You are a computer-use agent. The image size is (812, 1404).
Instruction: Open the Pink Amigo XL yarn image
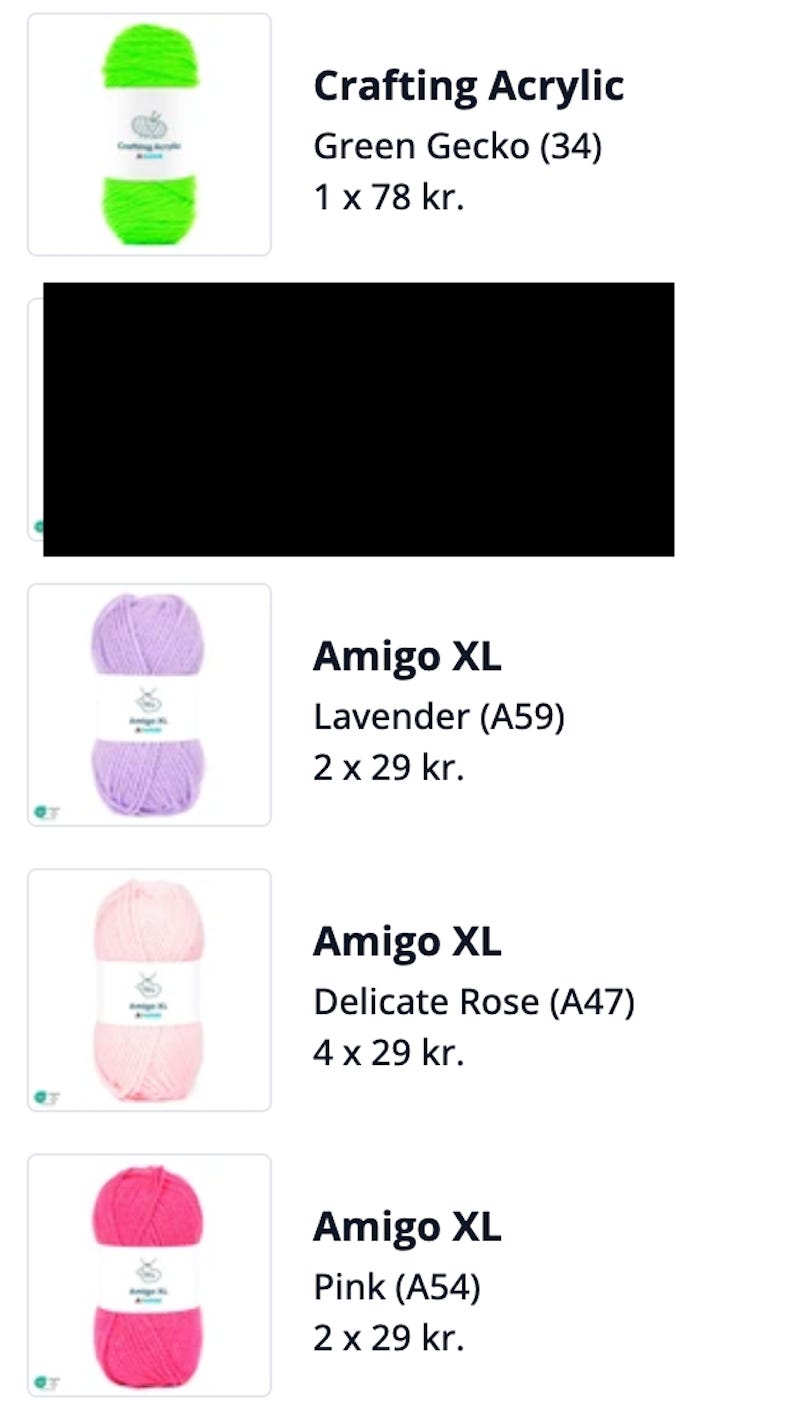(x=149, y=1275)
